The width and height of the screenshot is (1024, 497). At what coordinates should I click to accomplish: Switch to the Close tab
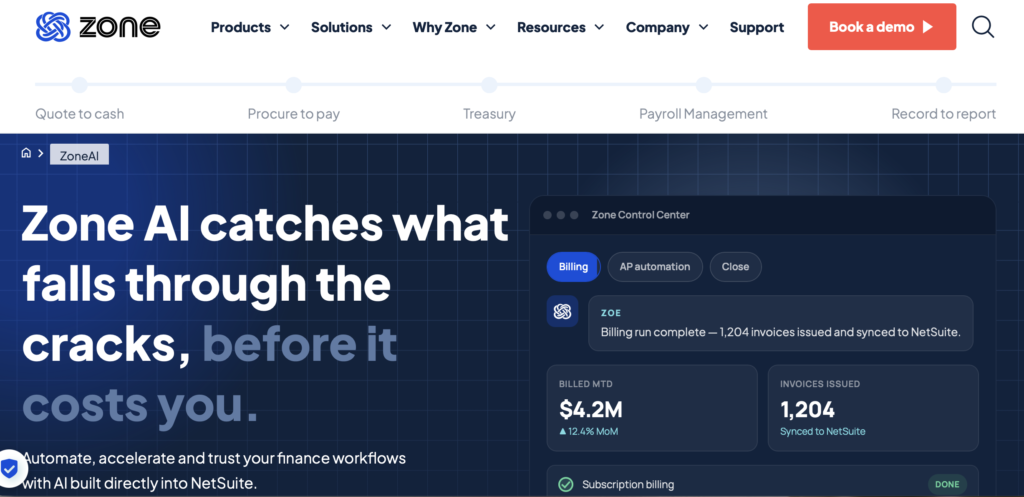pos(735,266)
